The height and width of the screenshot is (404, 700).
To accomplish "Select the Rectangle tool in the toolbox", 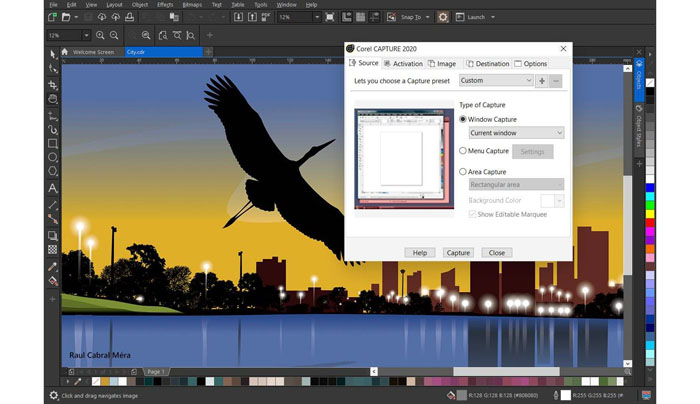I will click(53, 143).
